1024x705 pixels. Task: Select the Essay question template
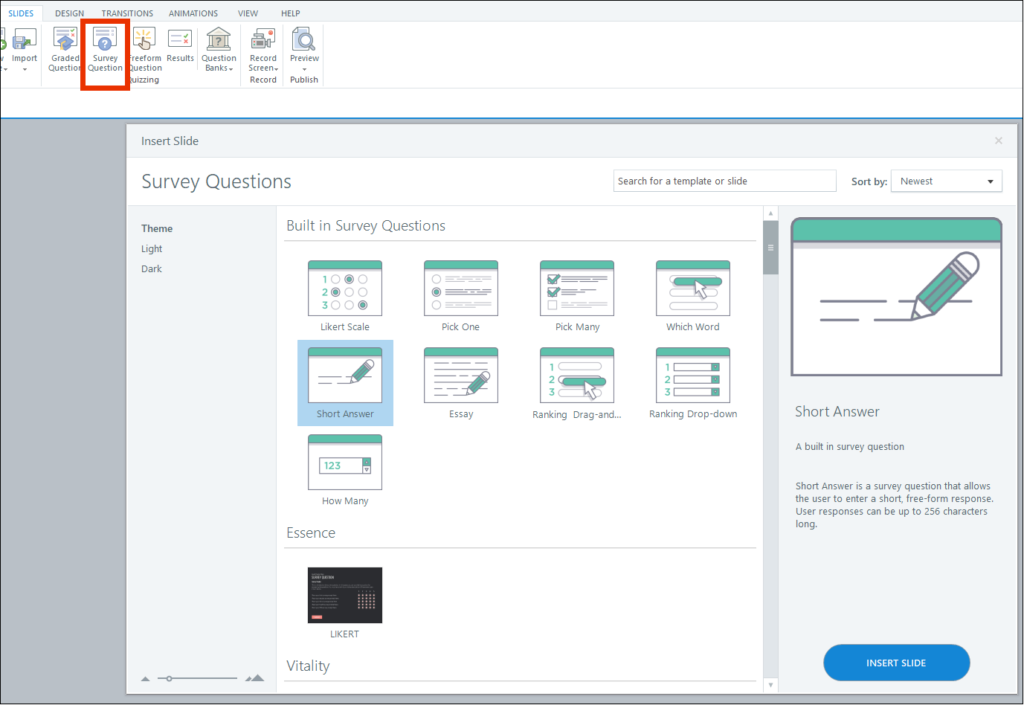(461, 383)
